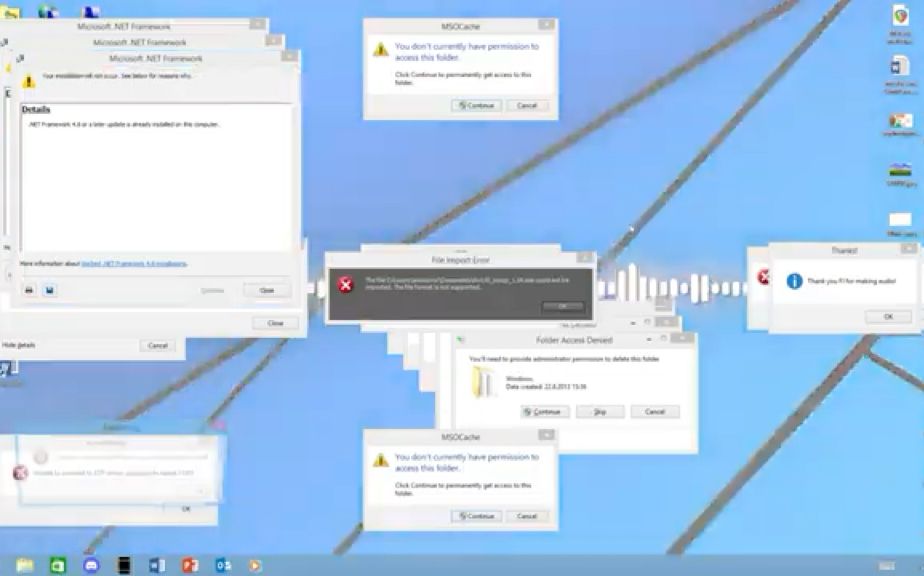Click Continue in Folder Access Denied dialog
The width and height of the screenshot is (924, 576).
point(545,412)
